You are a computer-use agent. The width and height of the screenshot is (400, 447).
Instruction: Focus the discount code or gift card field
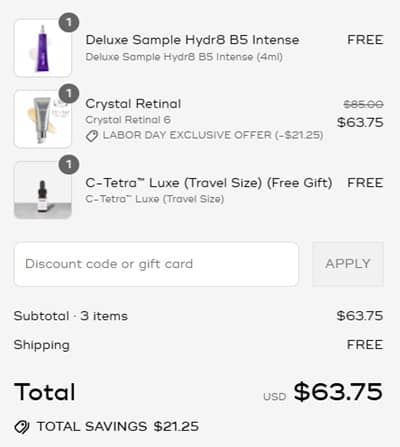[156, 264]
